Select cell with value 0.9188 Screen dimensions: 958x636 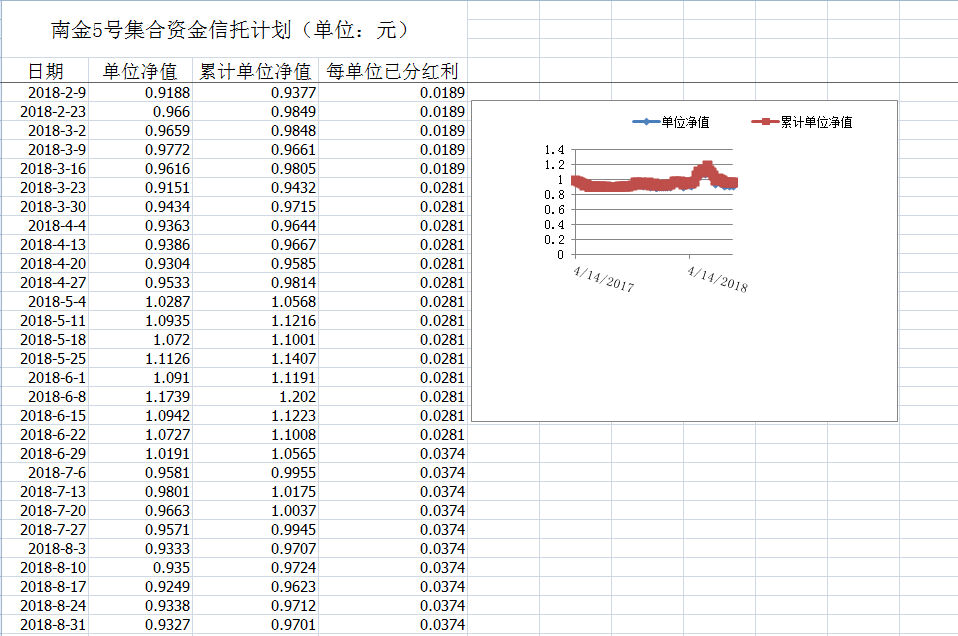[x=141, y=93]
